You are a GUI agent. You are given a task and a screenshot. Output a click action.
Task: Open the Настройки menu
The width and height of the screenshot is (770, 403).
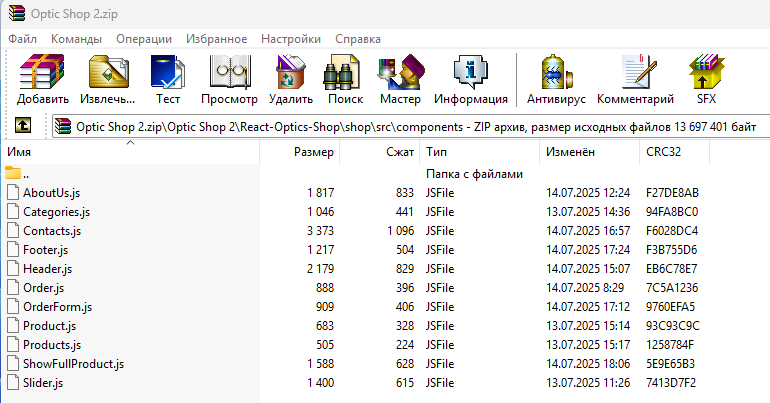pos(290,39)
